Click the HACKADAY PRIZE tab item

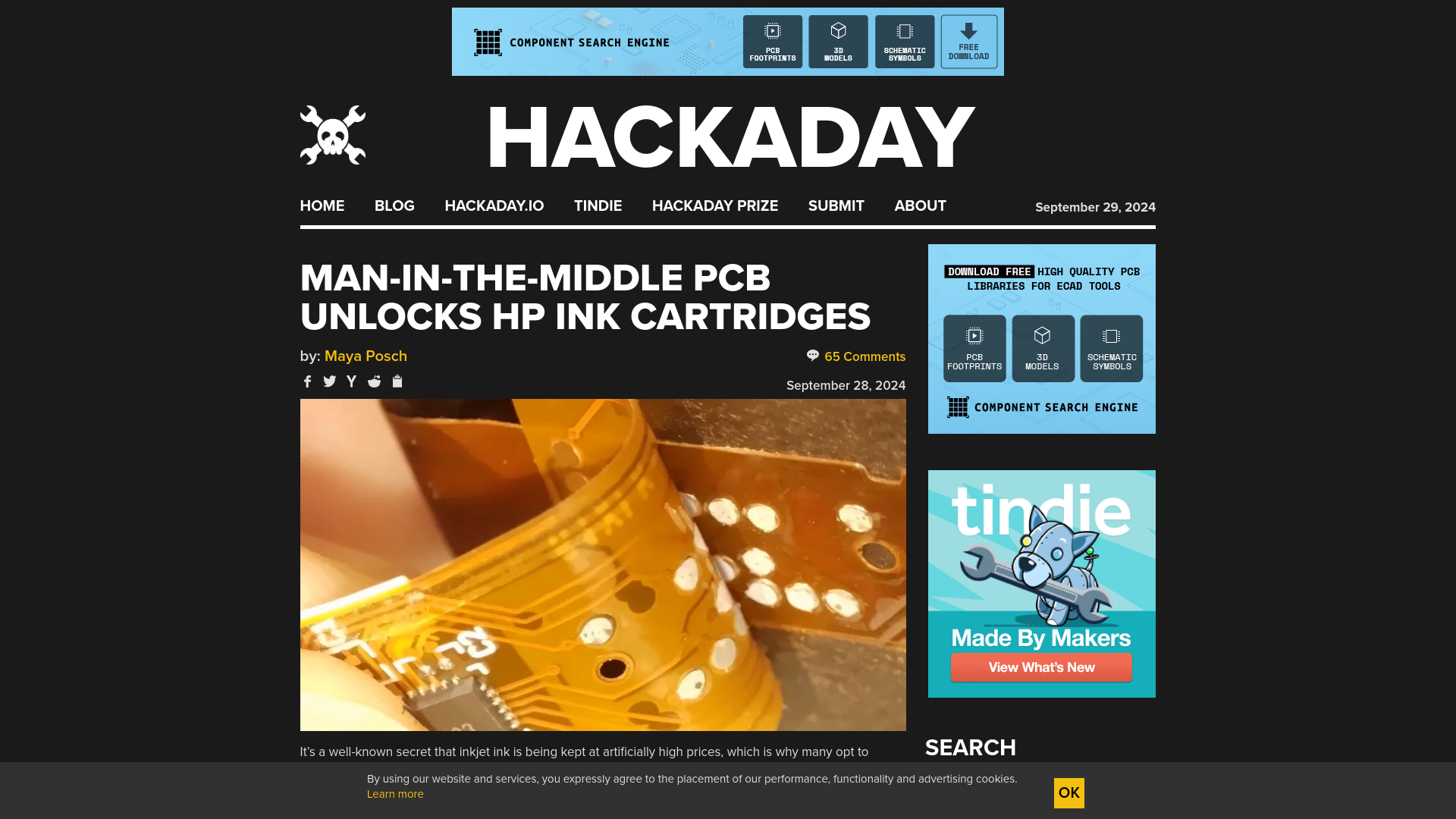click(x=715, y=206)
